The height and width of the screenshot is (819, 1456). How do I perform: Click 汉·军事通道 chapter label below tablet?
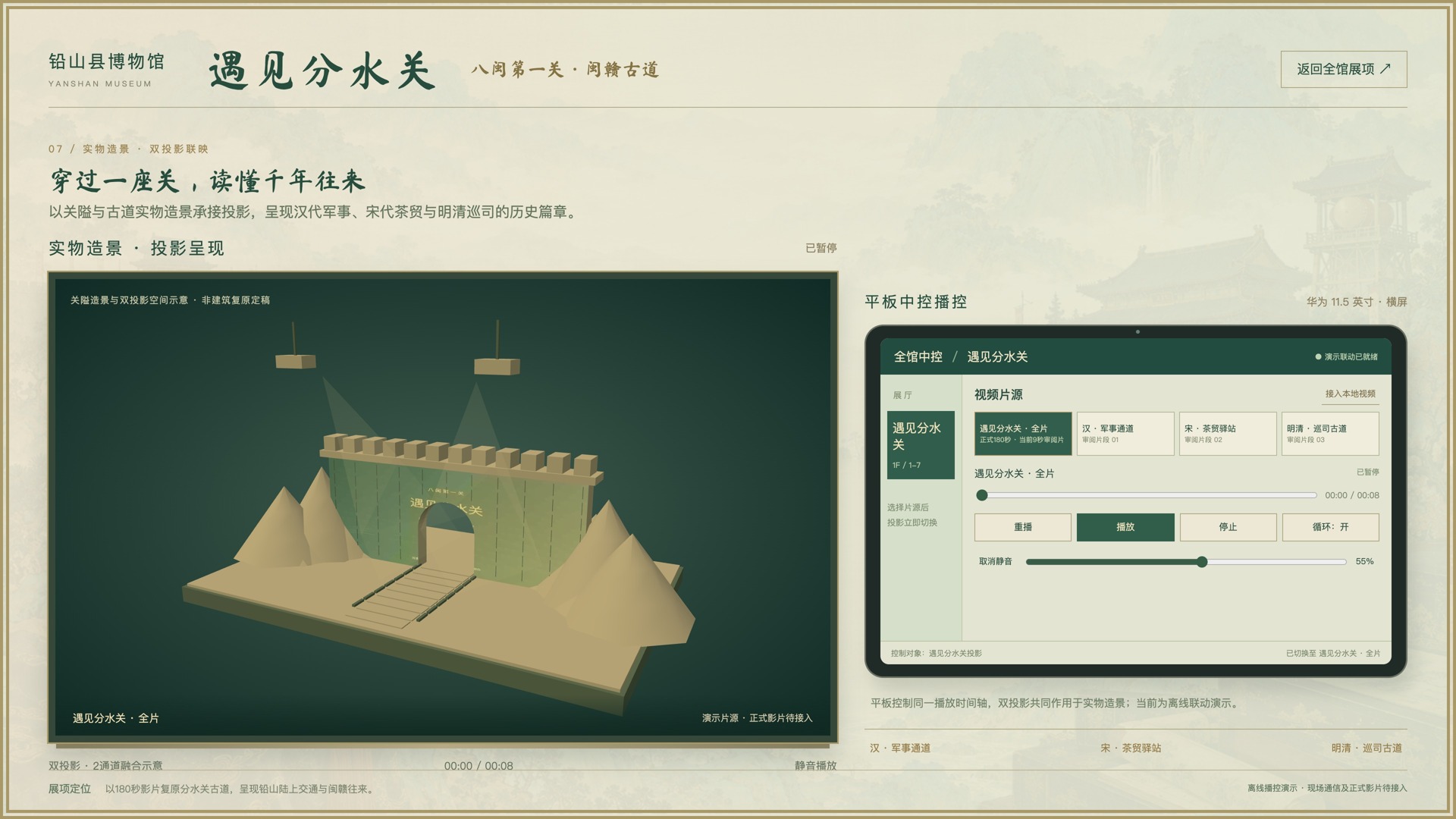900,748
